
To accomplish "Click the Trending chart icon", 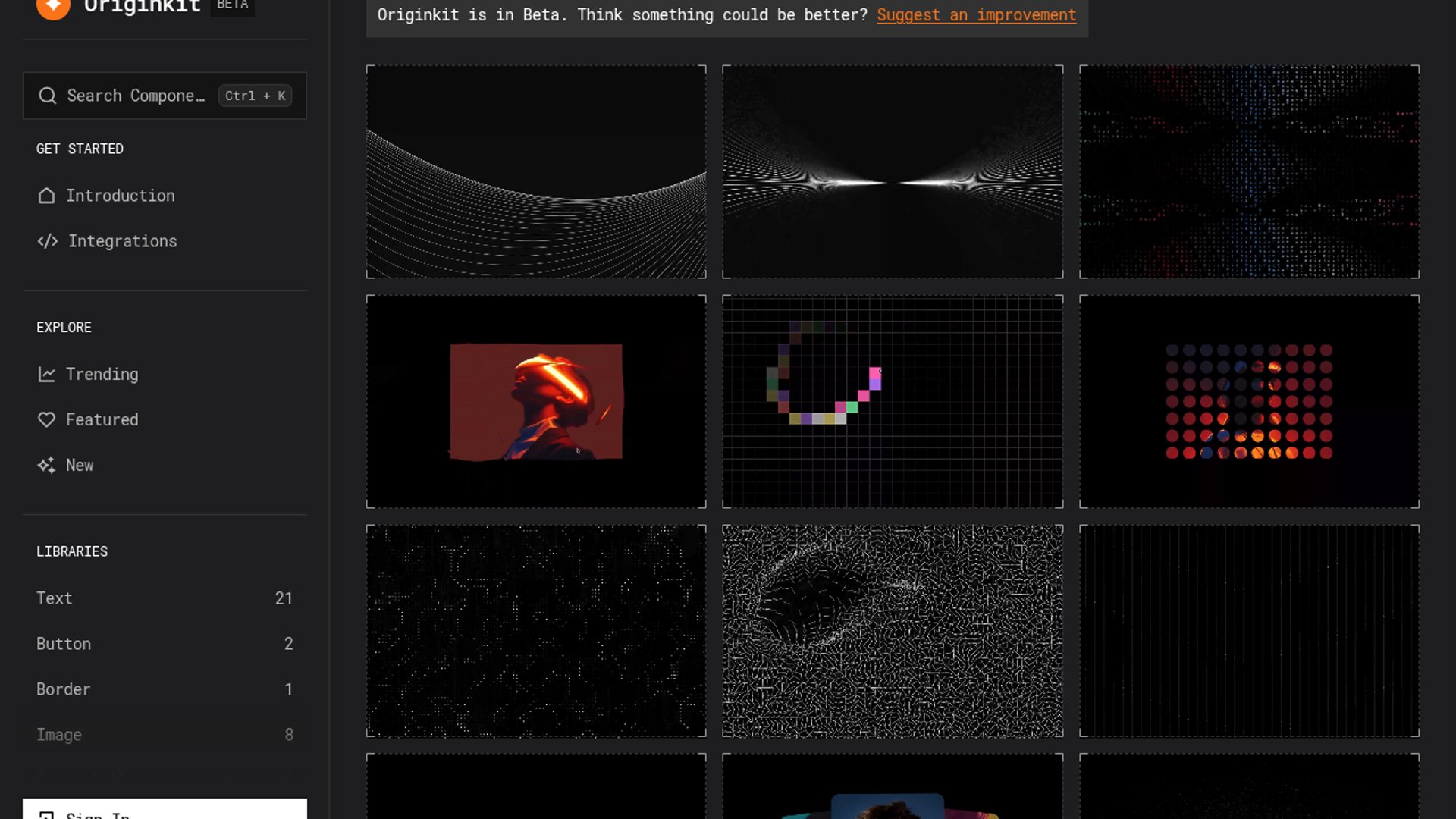I will (x=46, y=375).
